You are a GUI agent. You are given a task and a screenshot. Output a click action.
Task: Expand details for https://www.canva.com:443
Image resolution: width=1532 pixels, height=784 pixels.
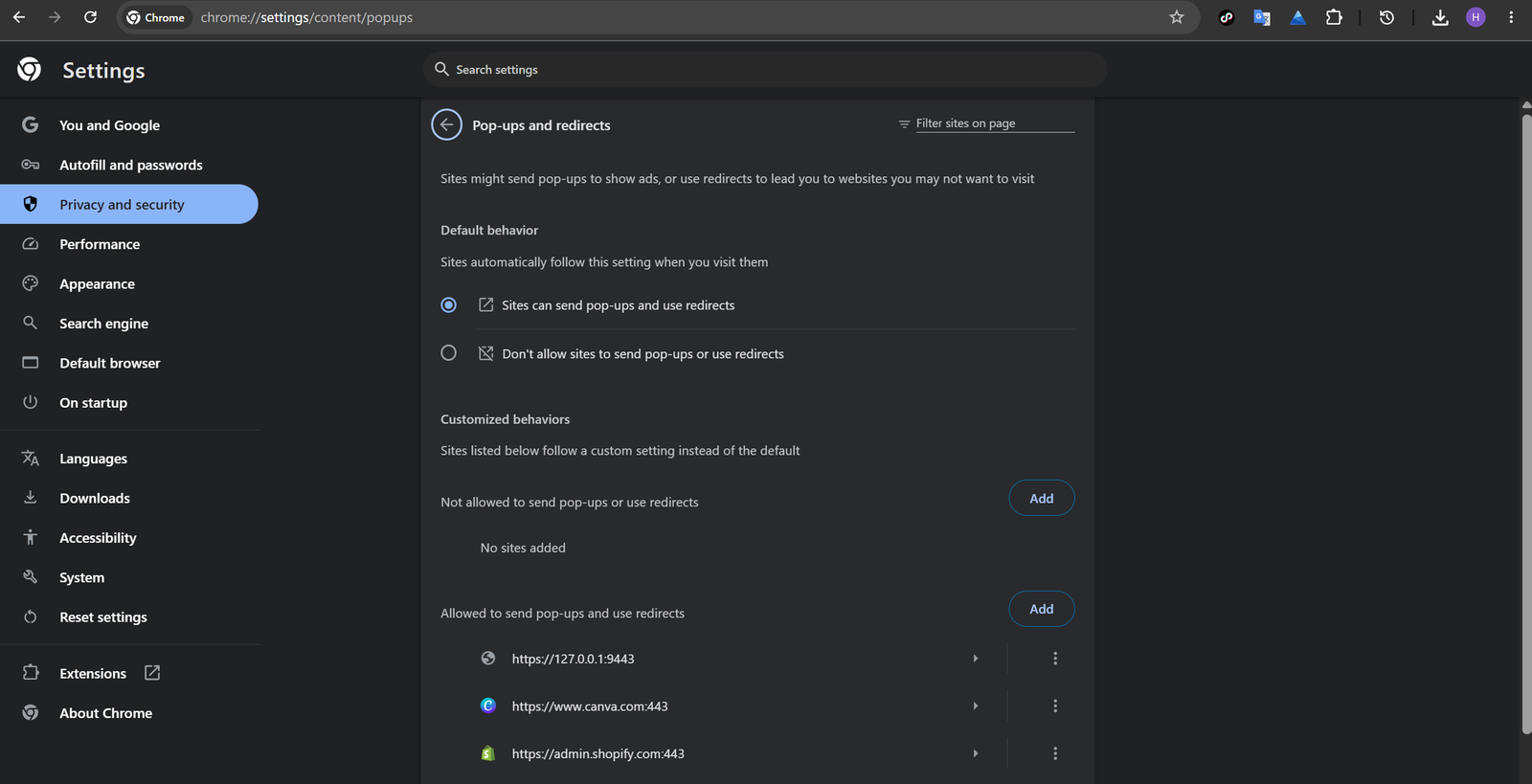976,706
